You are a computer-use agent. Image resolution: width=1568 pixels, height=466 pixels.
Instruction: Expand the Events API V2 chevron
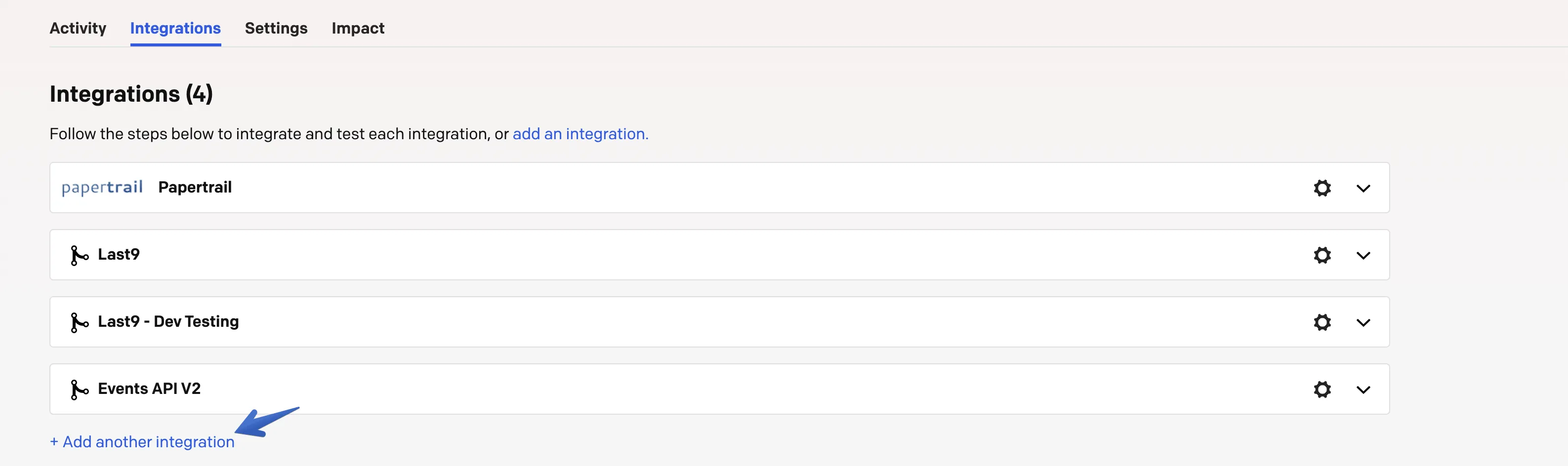click(x=1363, y=390)
